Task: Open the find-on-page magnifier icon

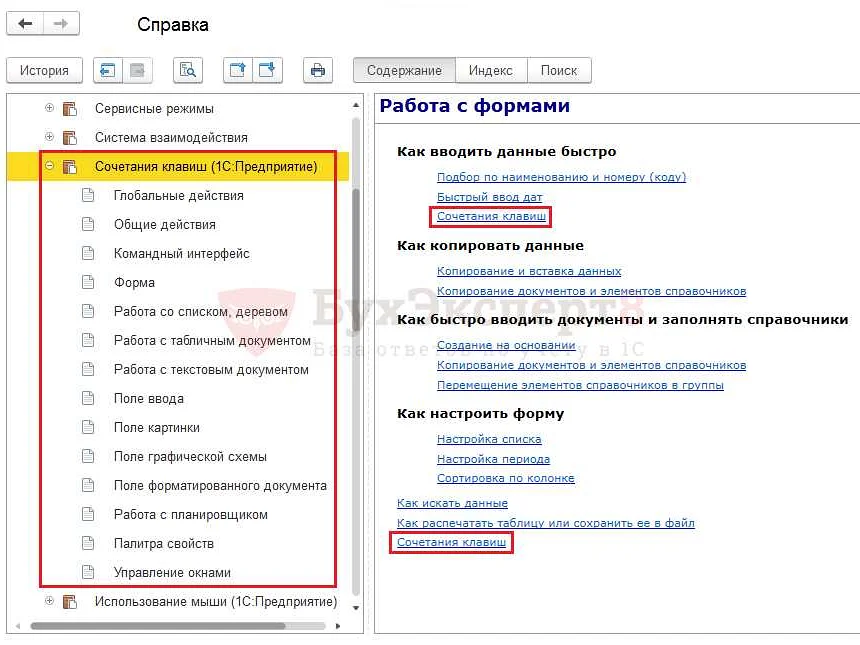Action: coord(188,70)
